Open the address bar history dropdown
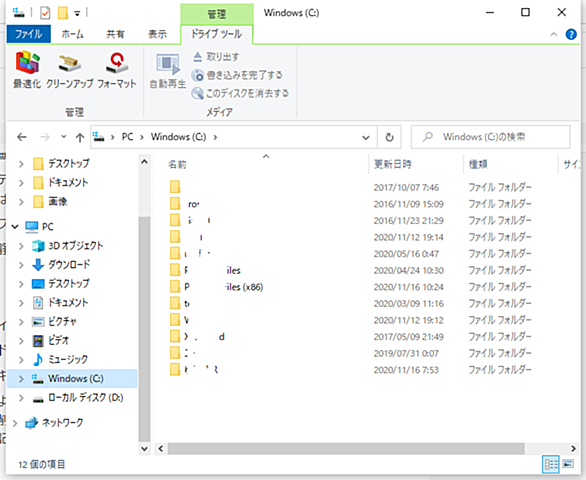This screenshot has height=480, width=586. (x=366, y=138)
